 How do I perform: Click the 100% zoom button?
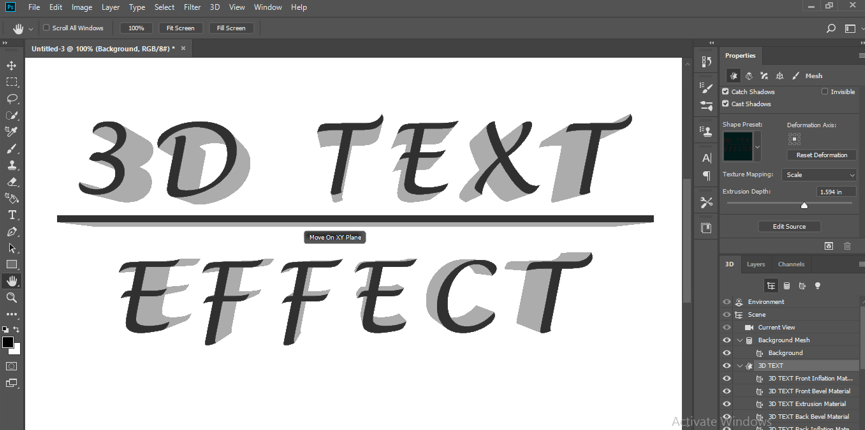(136, 28)
